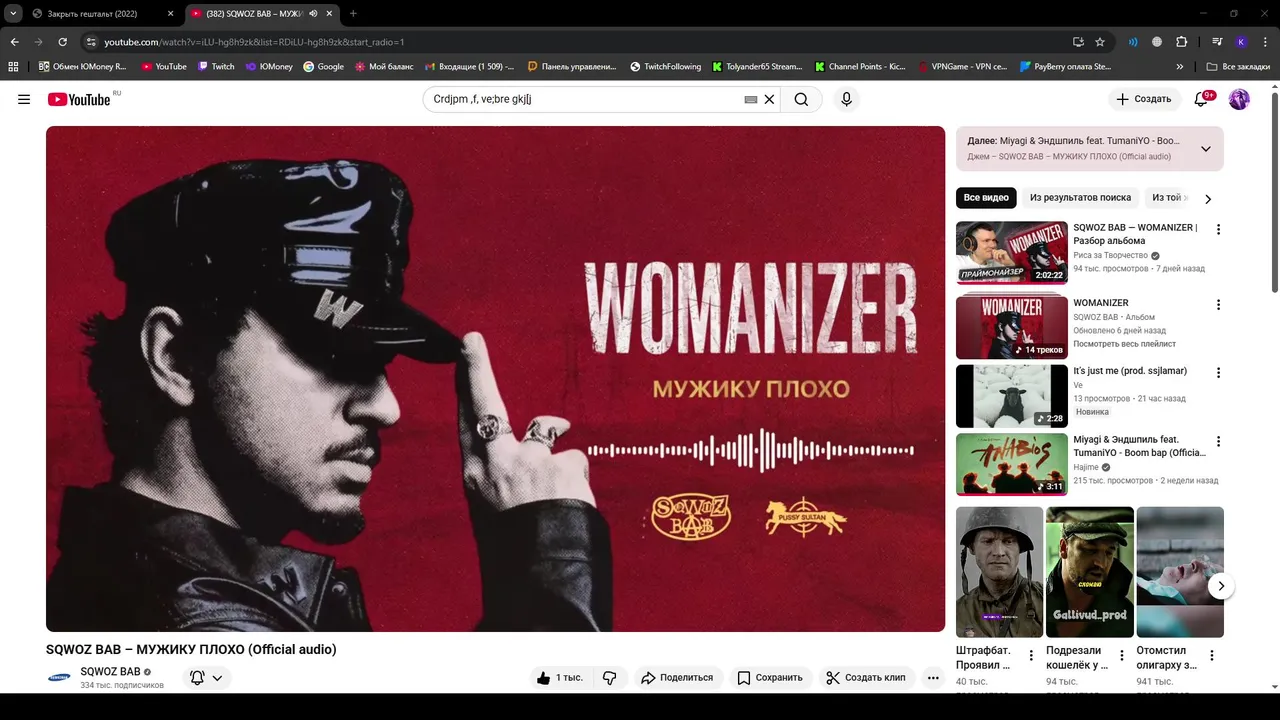Bookmark this page with the star icon

(1100, 42)
